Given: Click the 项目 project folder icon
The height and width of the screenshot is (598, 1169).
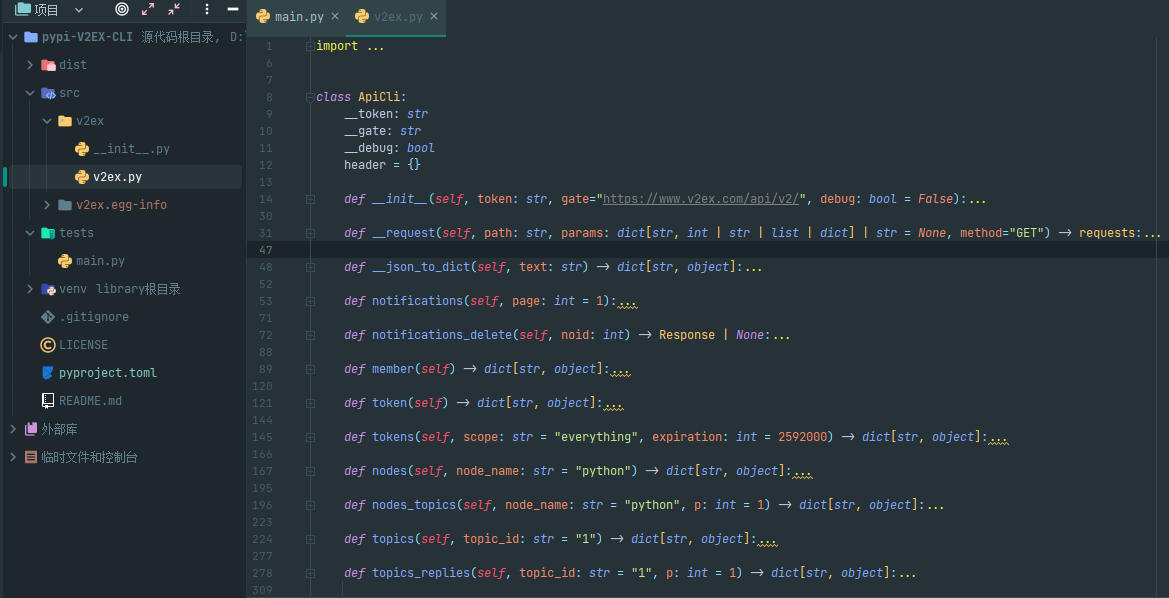Looking at the screenshot, I should pos(23,10).
